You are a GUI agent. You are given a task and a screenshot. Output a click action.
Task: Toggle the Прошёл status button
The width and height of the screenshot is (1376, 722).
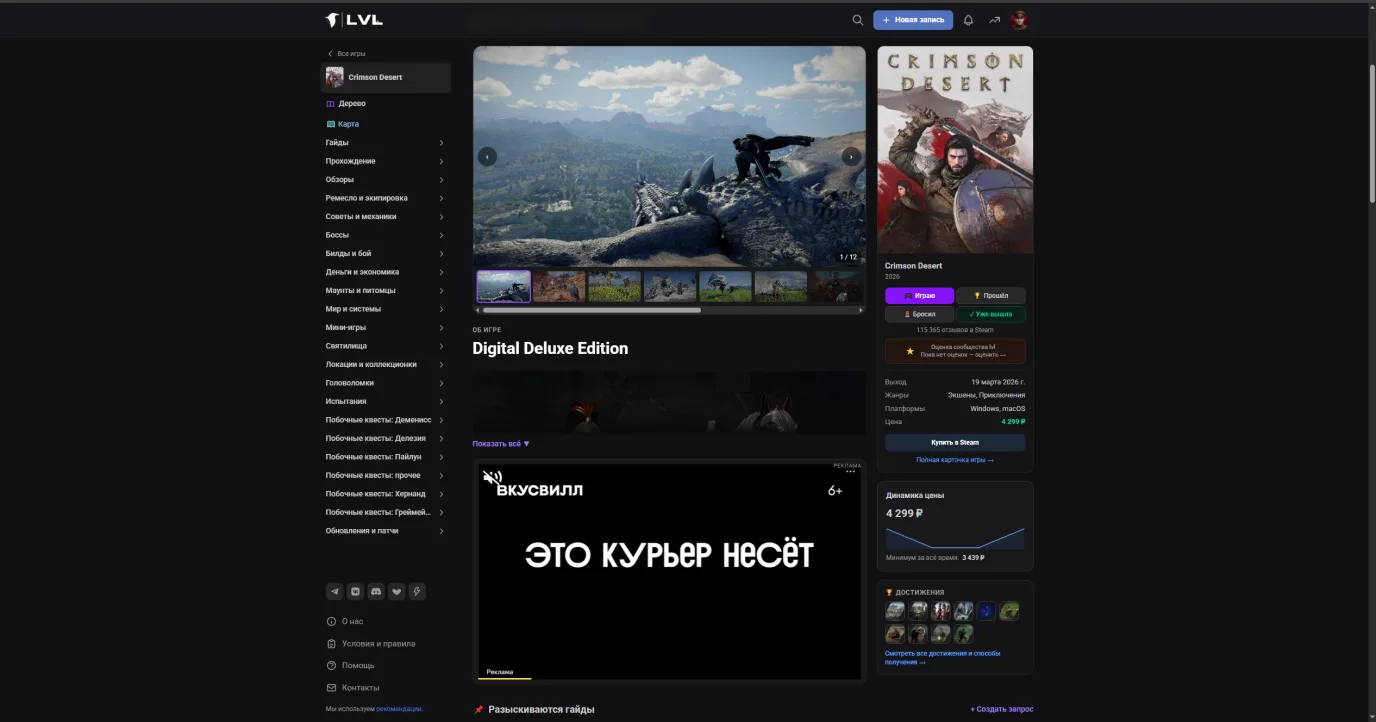pos(991,296)
